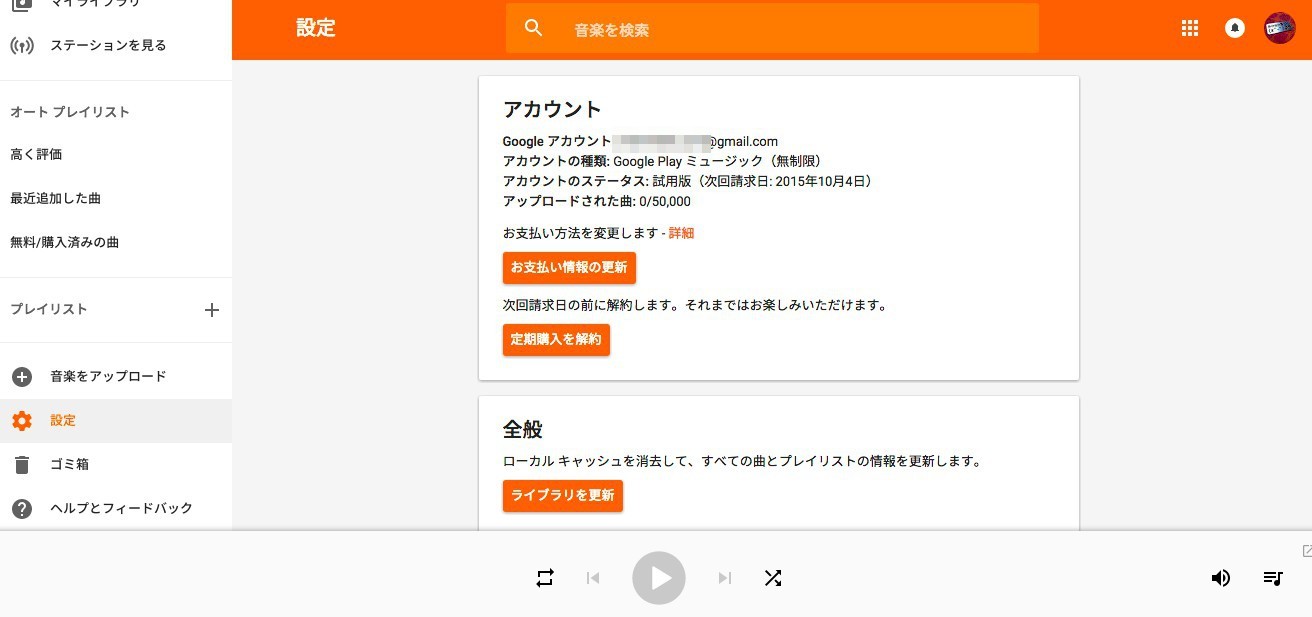
Task: Click the アップロードされた曲: 0/50,000 text
Action: (x=597, y=201)
